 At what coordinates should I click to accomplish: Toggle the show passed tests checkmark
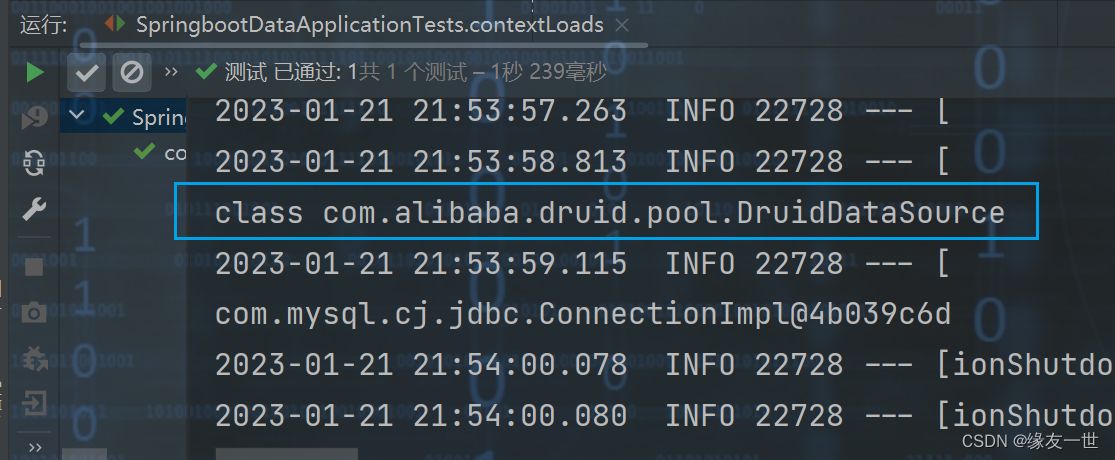coord(87,72)
